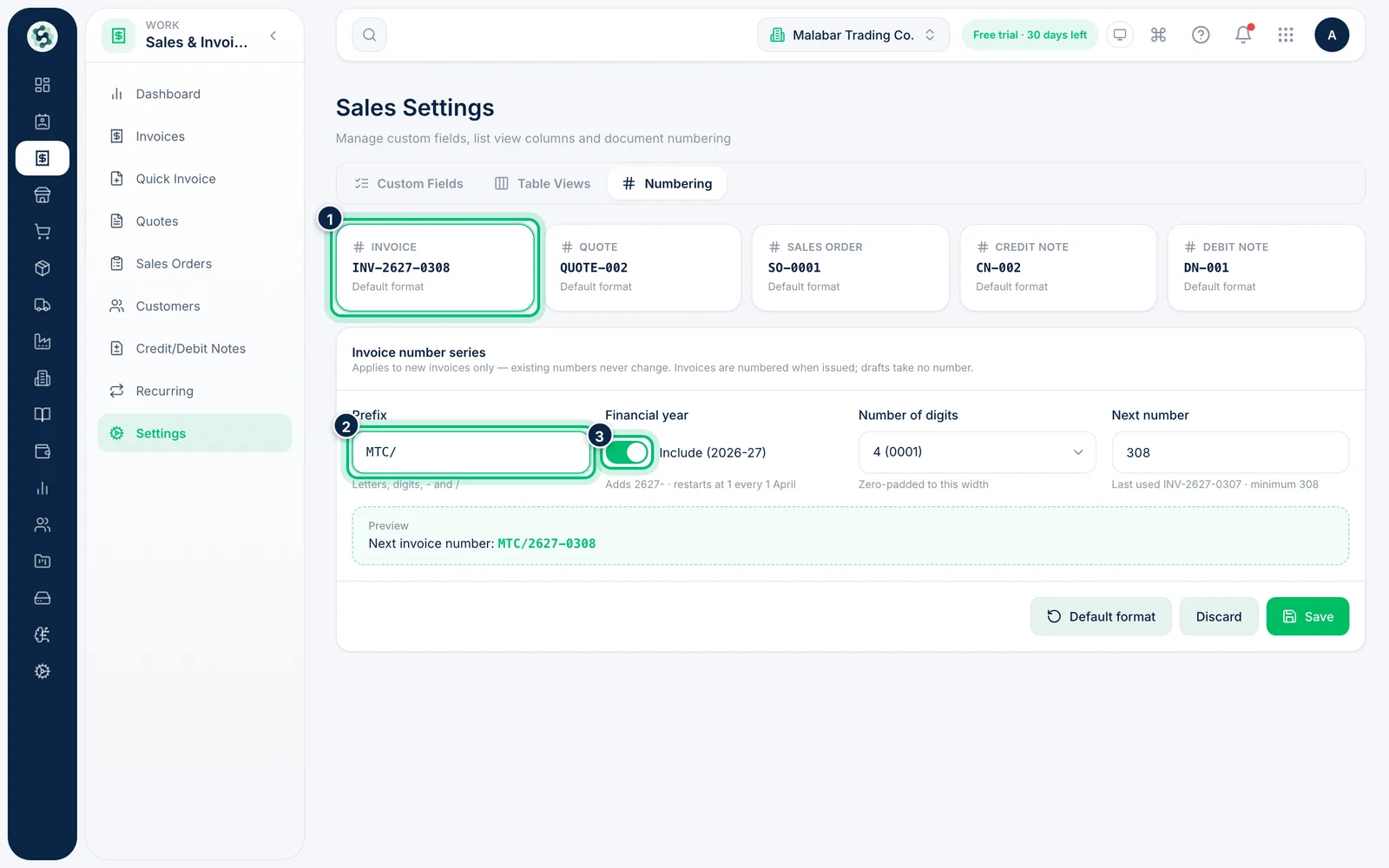
Task: Select the INVOICE numbering card
Action: [x=435, y=267]
